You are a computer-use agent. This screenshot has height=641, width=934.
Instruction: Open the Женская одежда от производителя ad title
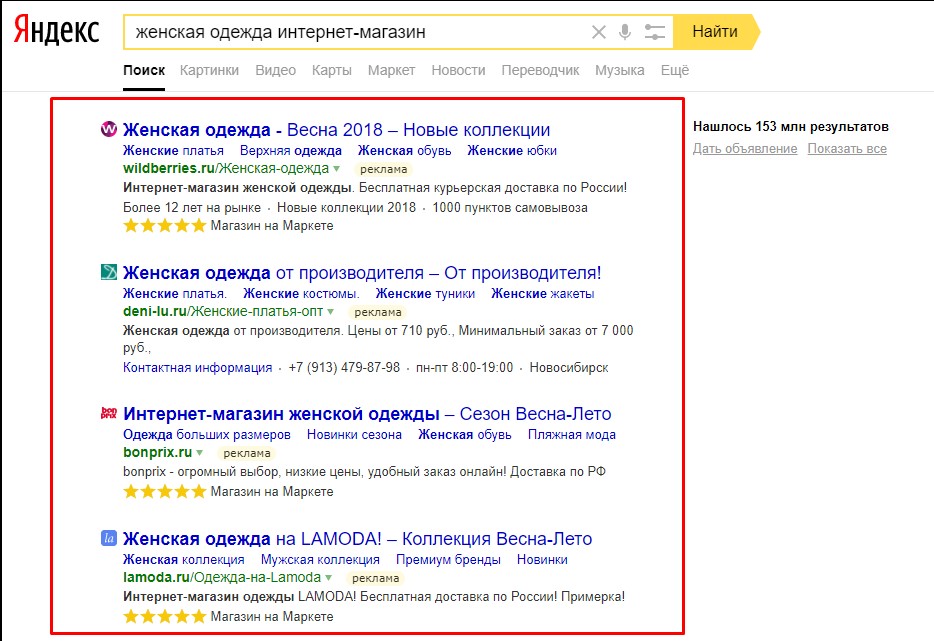[x=362, y=272]
